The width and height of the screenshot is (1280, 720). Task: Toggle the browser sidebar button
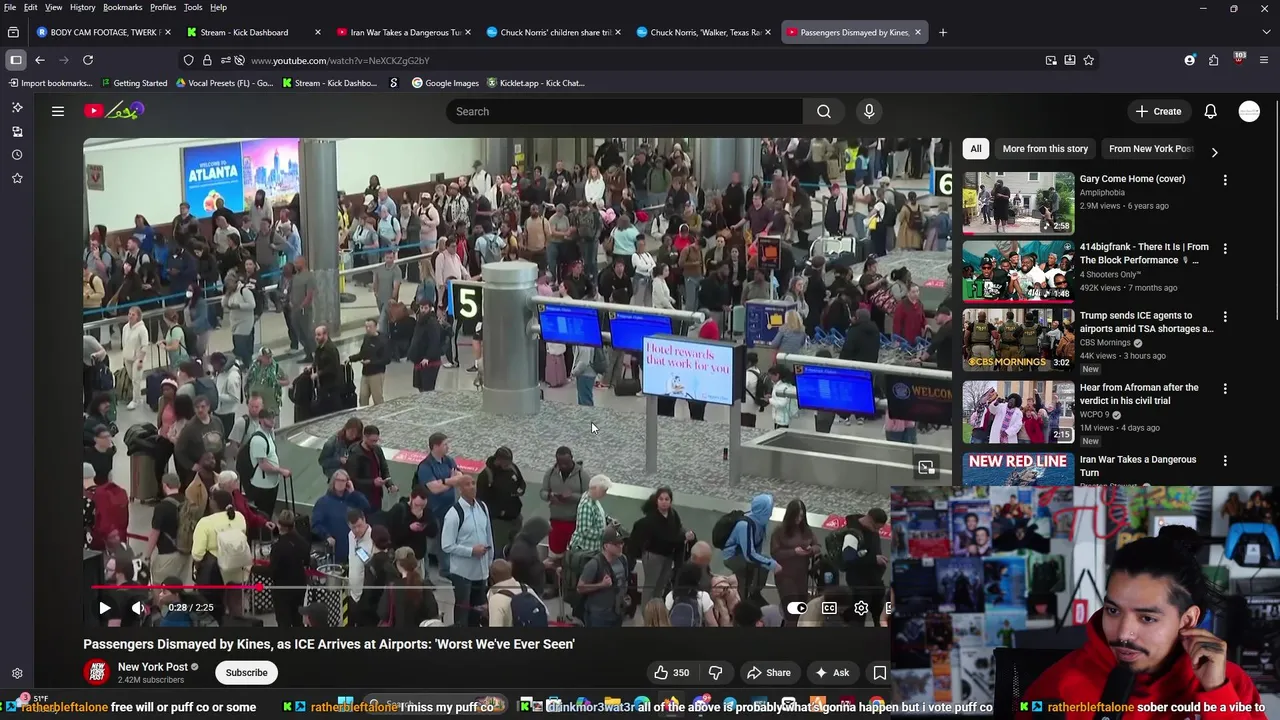tap(16, 60)
